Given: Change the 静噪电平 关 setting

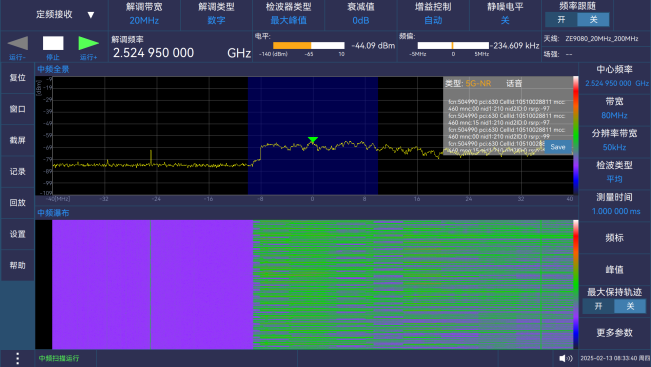Looking at the screenshot, I should pos(505,14).
